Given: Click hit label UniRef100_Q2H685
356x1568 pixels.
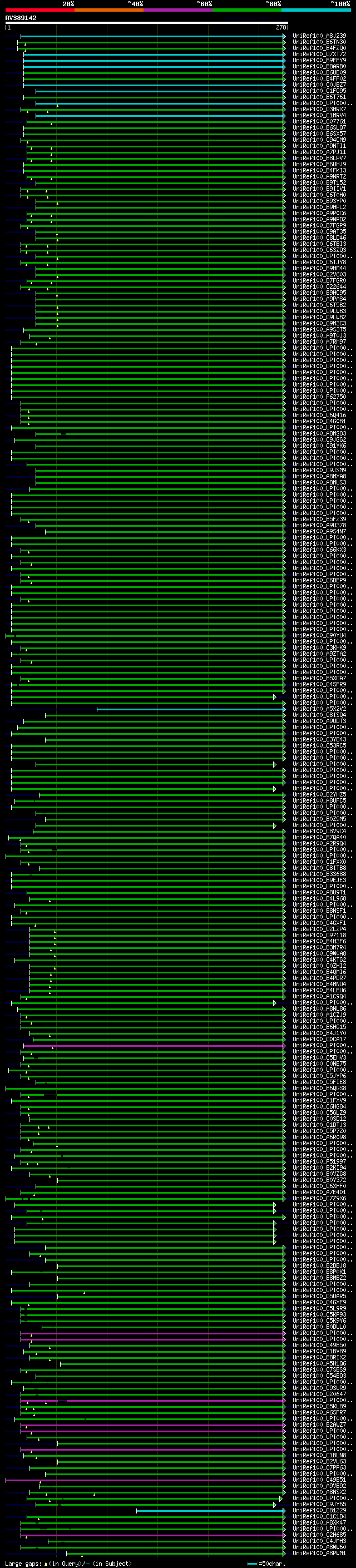Looking at the screenshot, I should 319,1535.
